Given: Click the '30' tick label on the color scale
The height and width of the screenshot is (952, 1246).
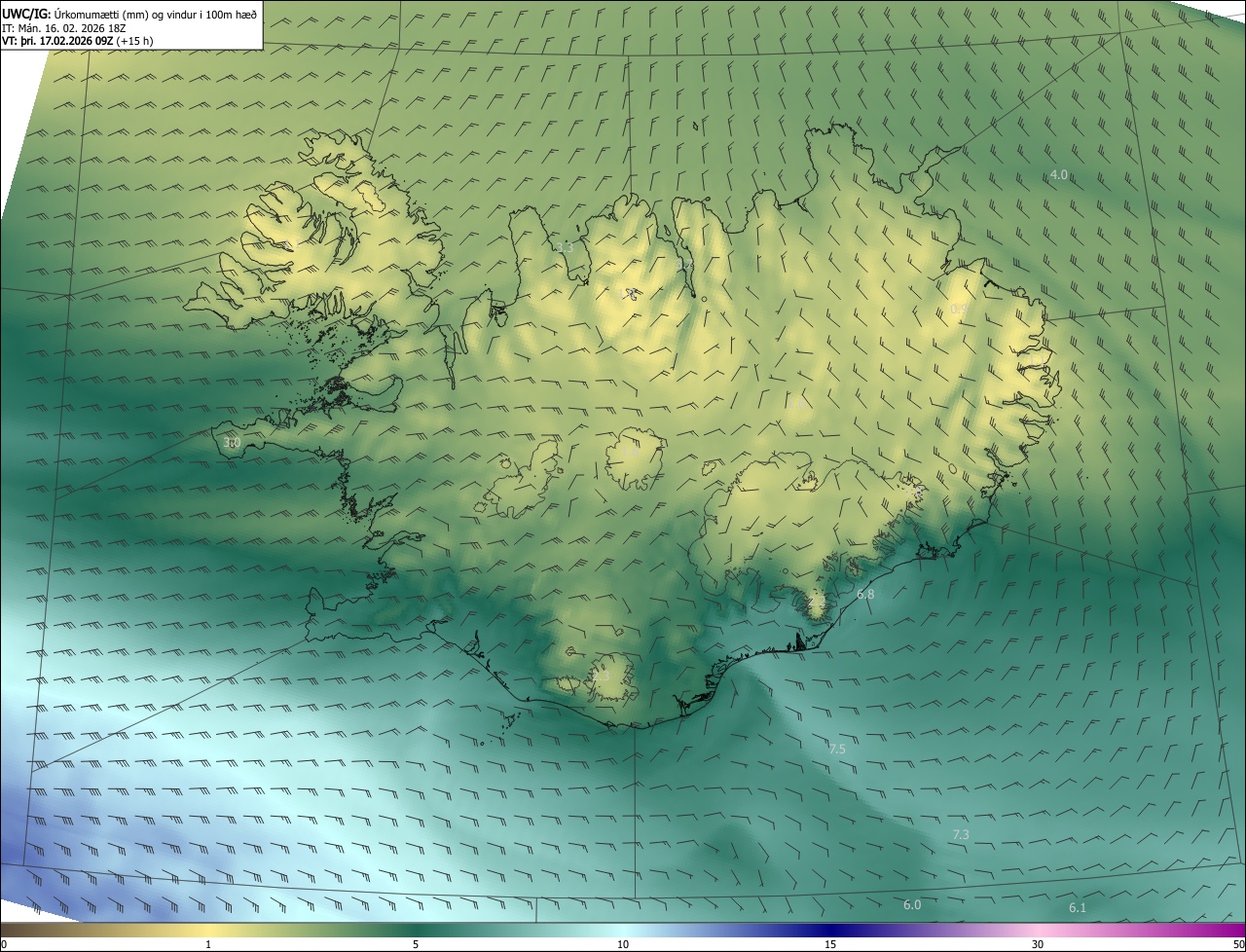Looking at the screenshot, I should click(x=1038, y=944).
